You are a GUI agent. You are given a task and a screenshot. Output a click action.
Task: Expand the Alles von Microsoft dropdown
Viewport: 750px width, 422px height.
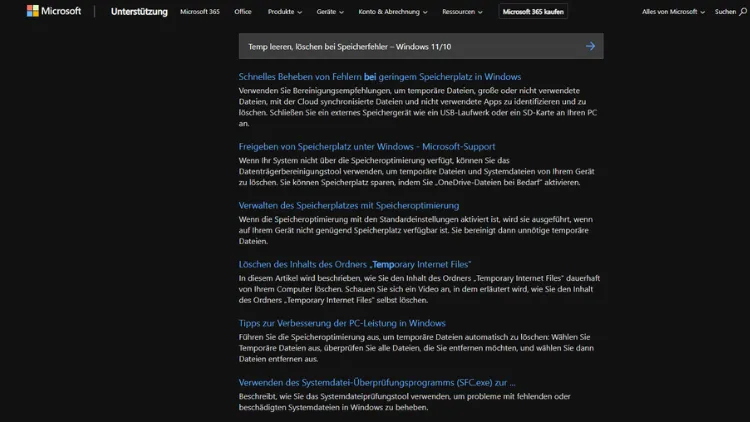coord(673,11)
